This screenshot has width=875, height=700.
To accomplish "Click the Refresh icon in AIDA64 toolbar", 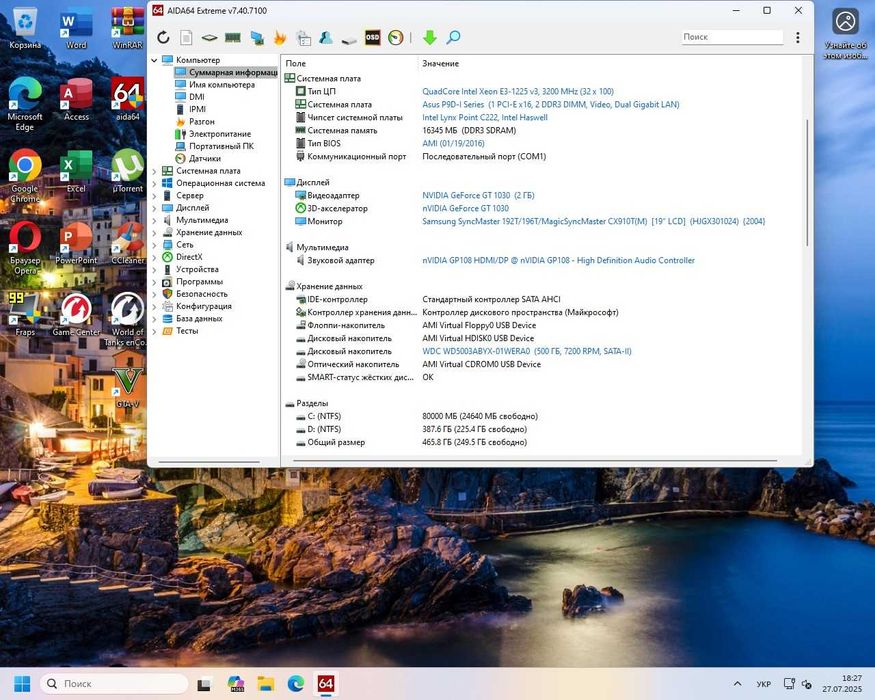I will (x=164, y=38).
